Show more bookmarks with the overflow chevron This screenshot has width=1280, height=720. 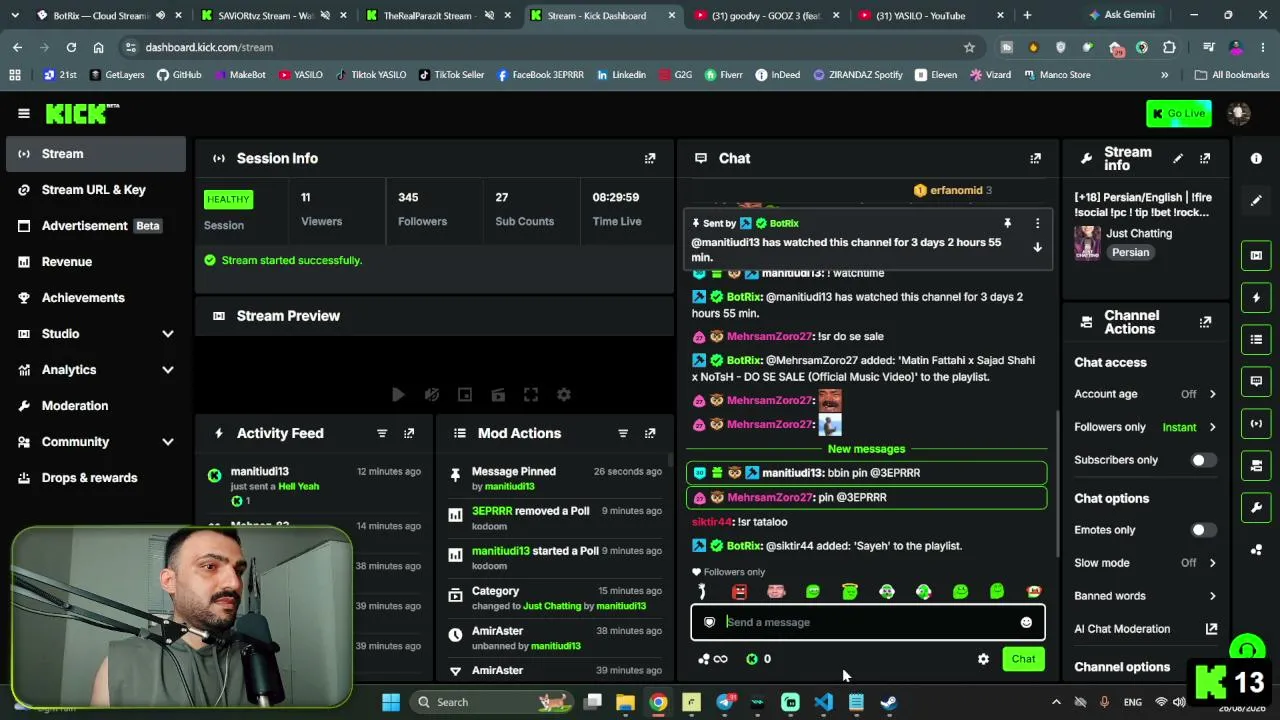tap(1164, 75)
